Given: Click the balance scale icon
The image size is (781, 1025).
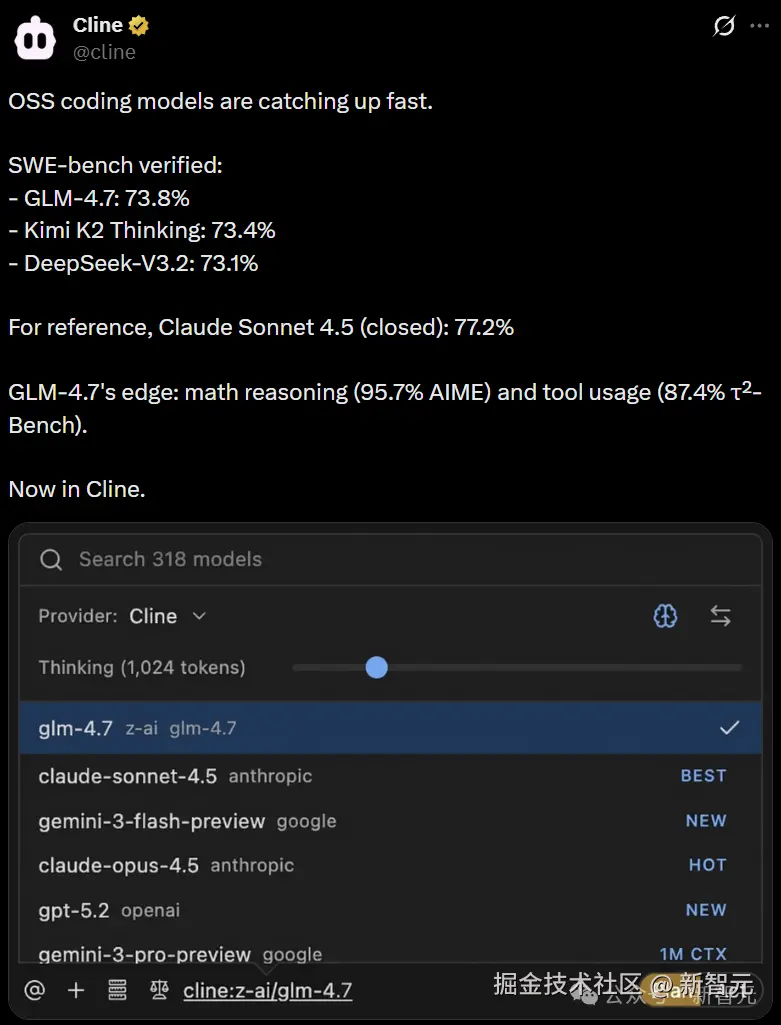Looking at the screenshot, I should tap(159, 990).
